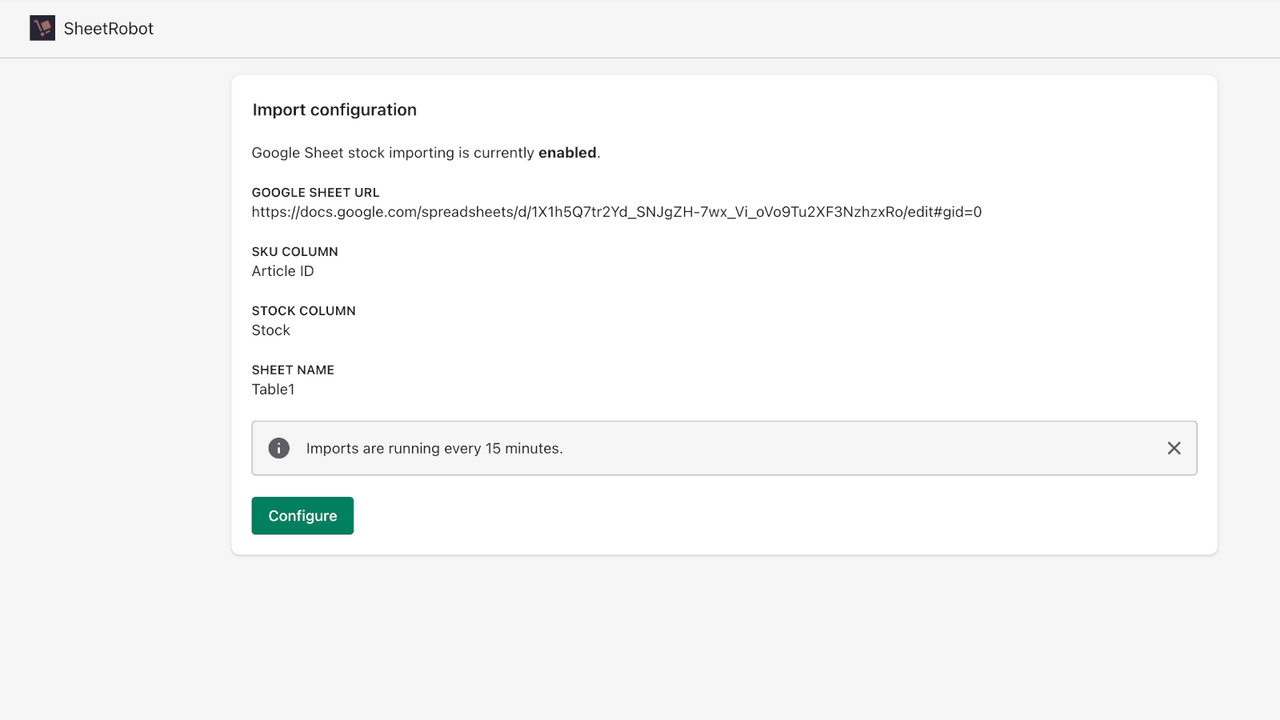This screenshot has height=720, width=1280.
Task: Click the Configure button
Action: point(302,515)
